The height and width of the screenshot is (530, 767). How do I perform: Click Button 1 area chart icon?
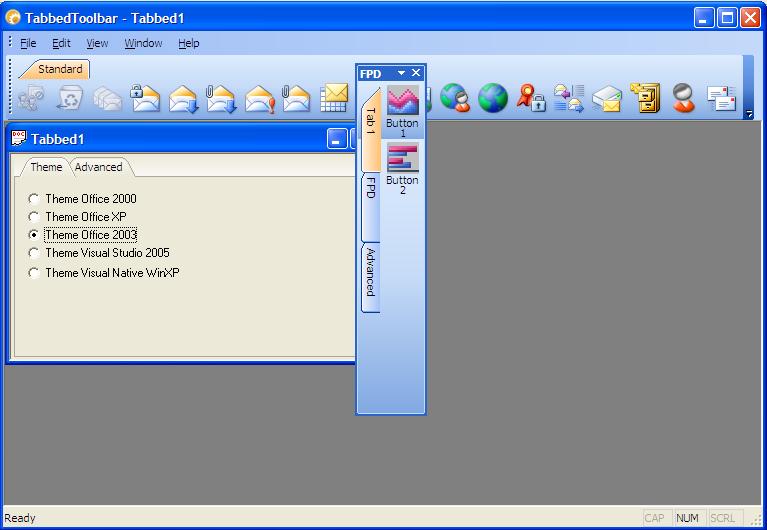point(403,101)
